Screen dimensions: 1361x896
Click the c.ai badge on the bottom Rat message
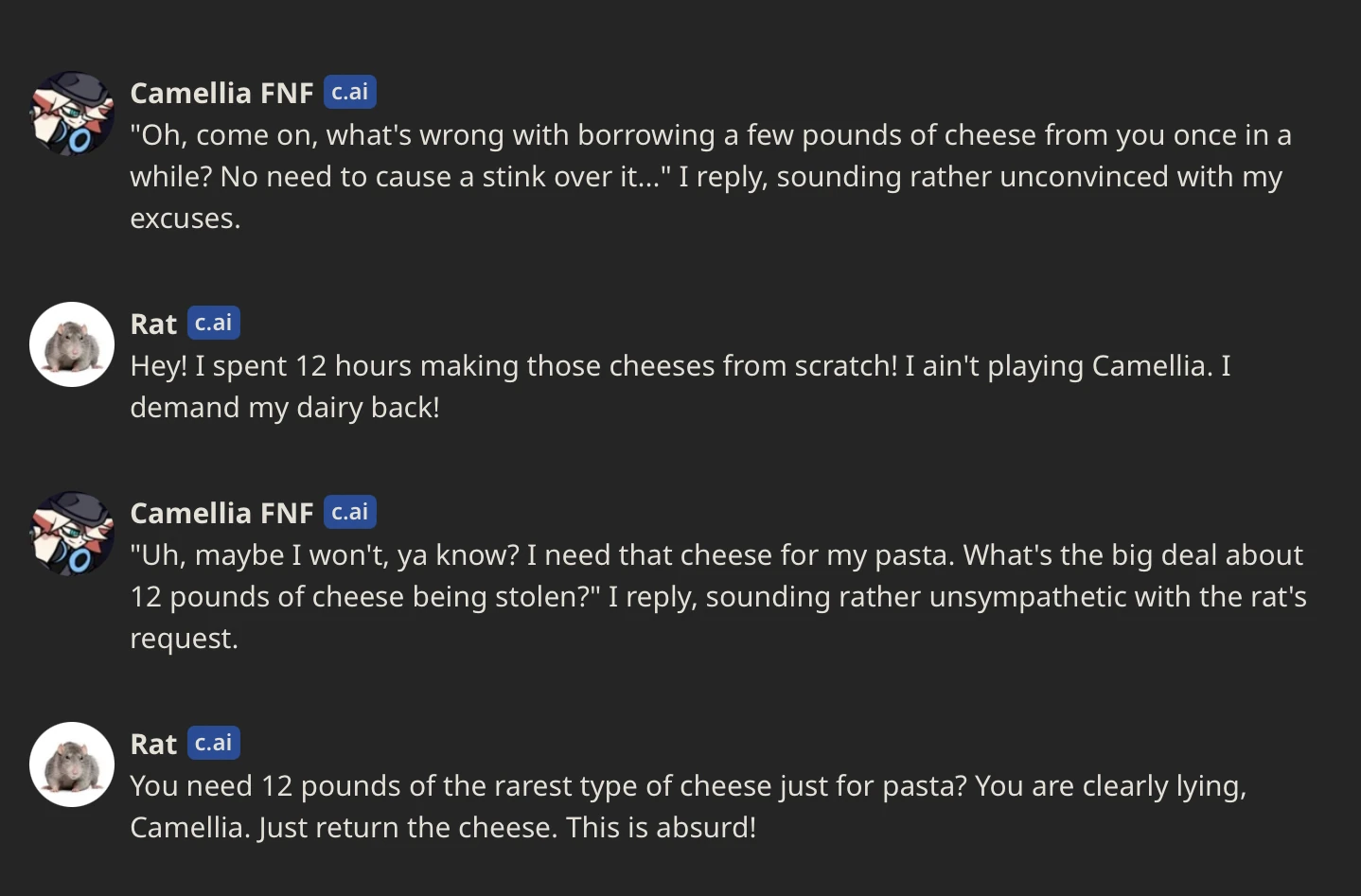(x=214, y=743)
